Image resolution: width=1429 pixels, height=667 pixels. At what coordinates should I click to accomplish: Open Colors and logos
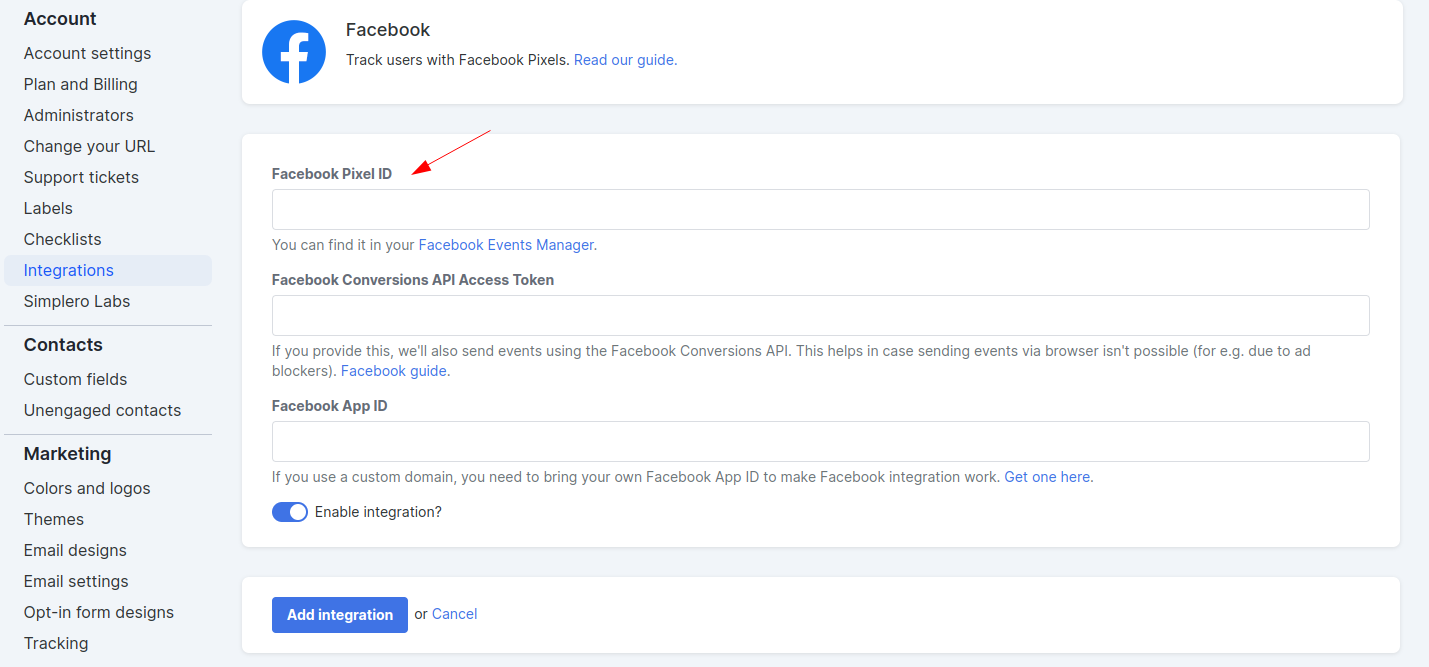[87, 488]
